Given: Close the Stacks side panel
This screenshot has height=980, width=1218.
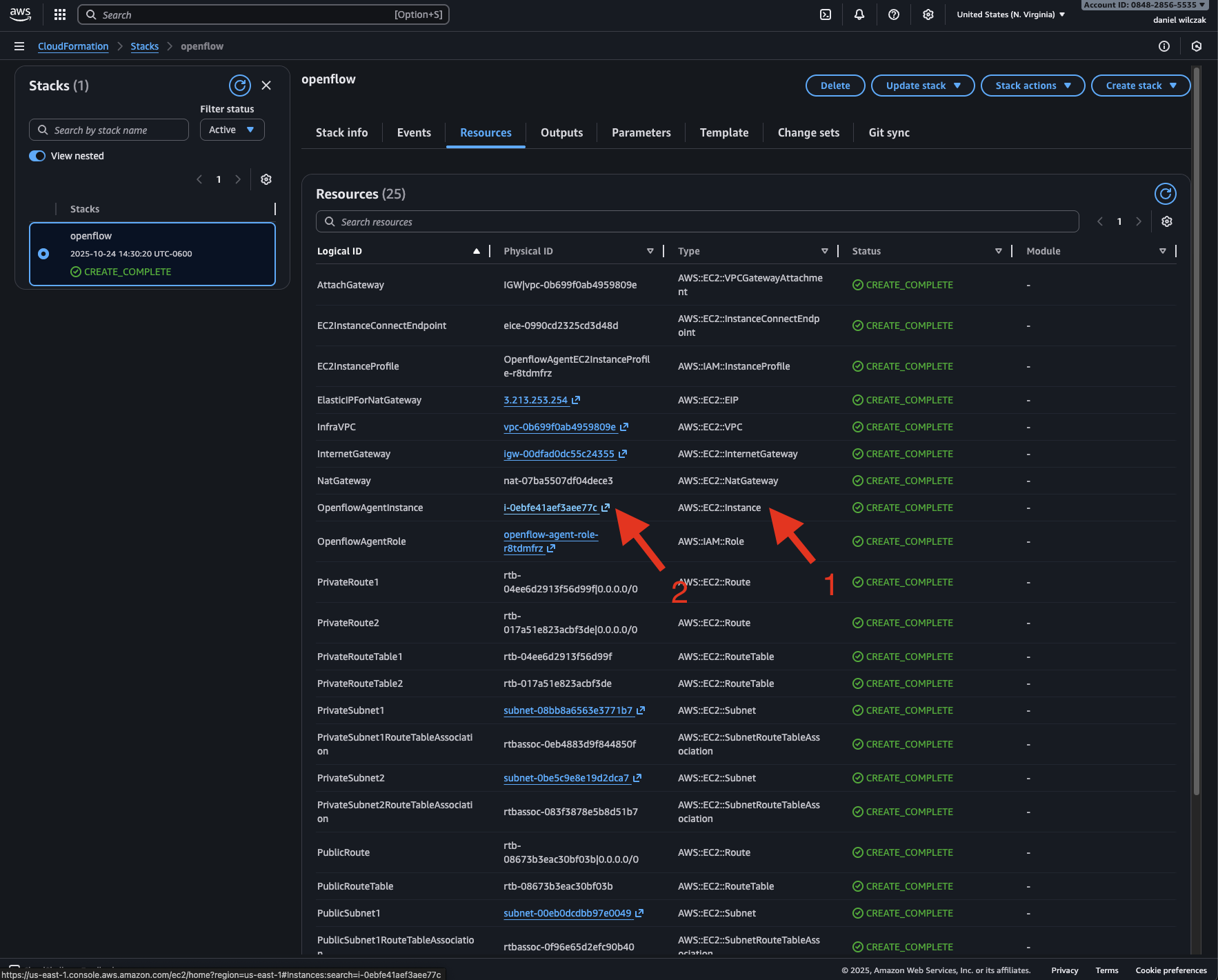Looking at the screenshot, I should (266, 86).
